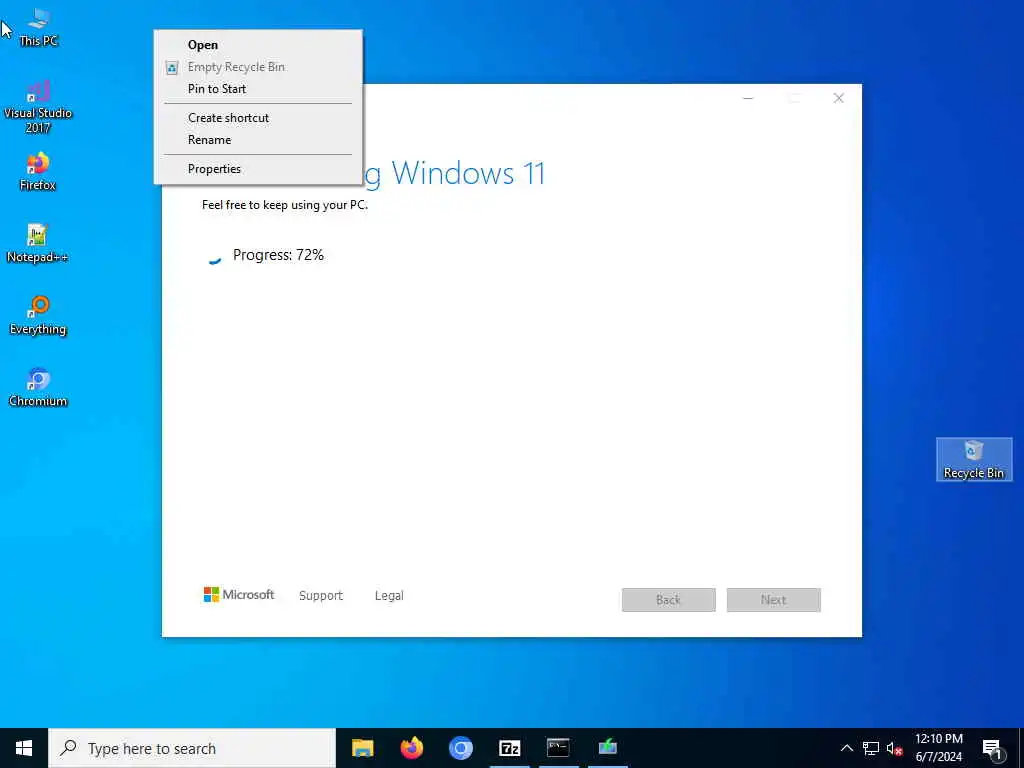Launch Firefox from the taskbar

411,748
